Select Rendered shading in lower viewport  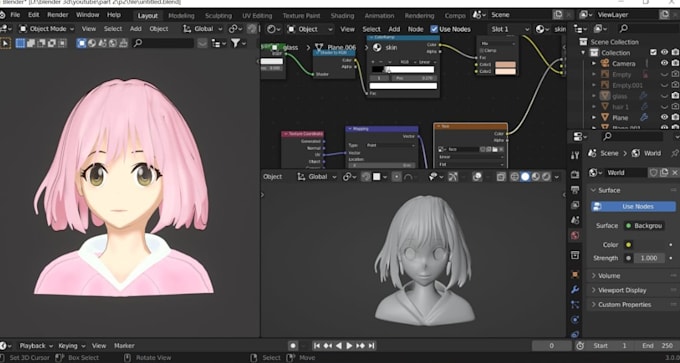pyautogui.click(x=546, y=177)
